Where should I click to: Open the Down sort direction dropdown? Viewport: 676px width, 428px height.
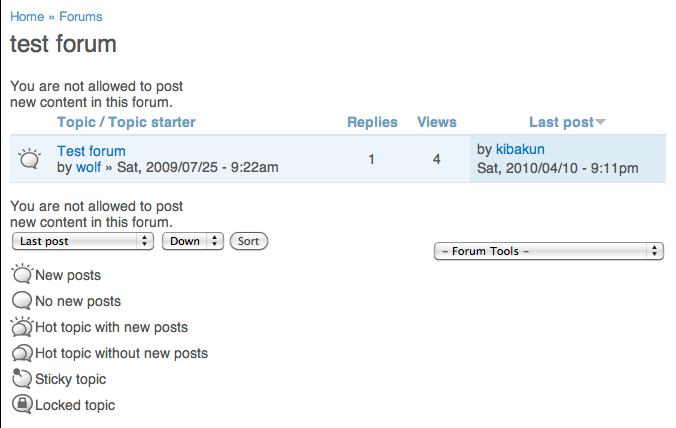[x=193, y=241]
